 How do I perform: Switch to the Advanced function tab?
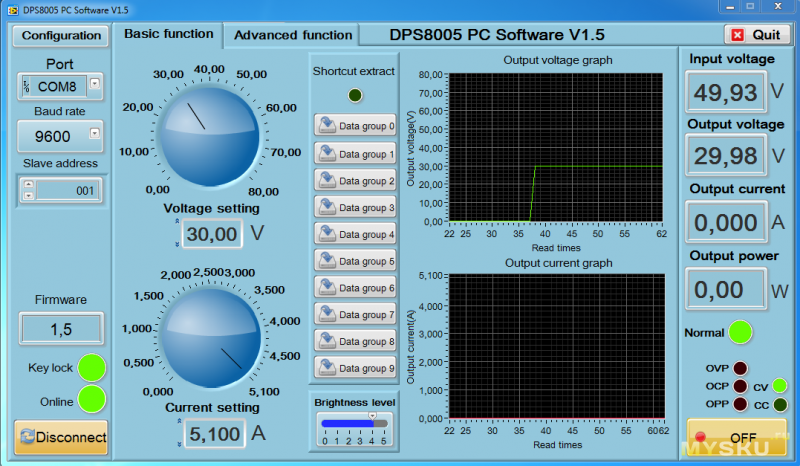[x=292, y=35]
